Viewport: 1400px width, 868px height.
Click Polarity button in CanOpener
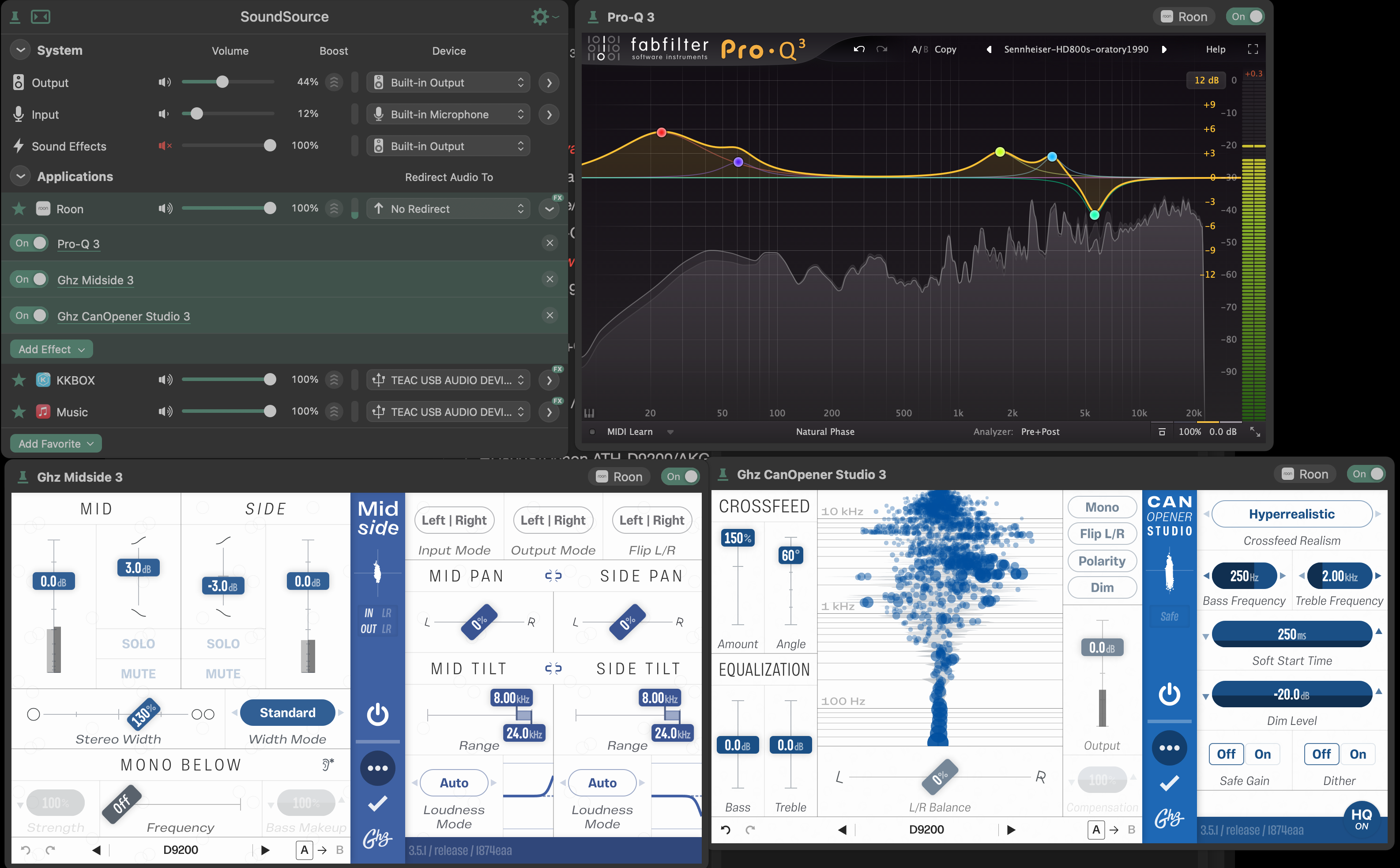[1102, 561]
